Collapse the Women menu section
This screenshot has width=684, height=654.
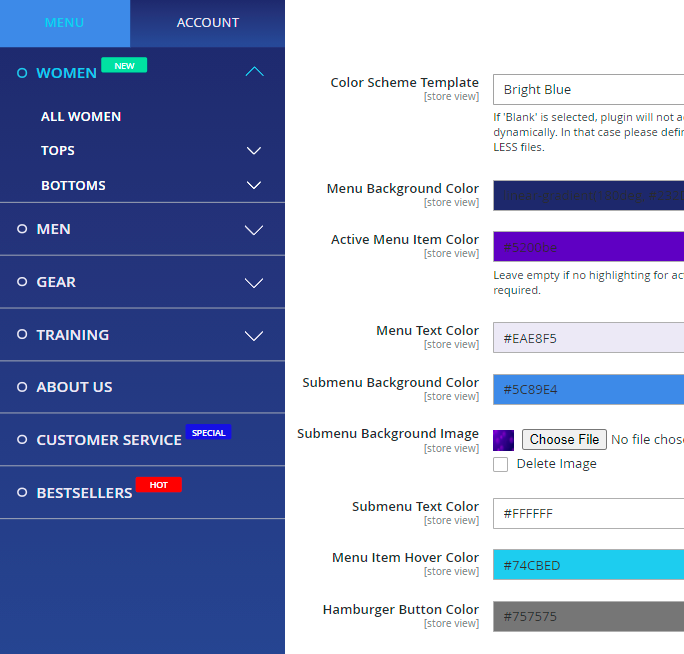[x=254, y=72]
